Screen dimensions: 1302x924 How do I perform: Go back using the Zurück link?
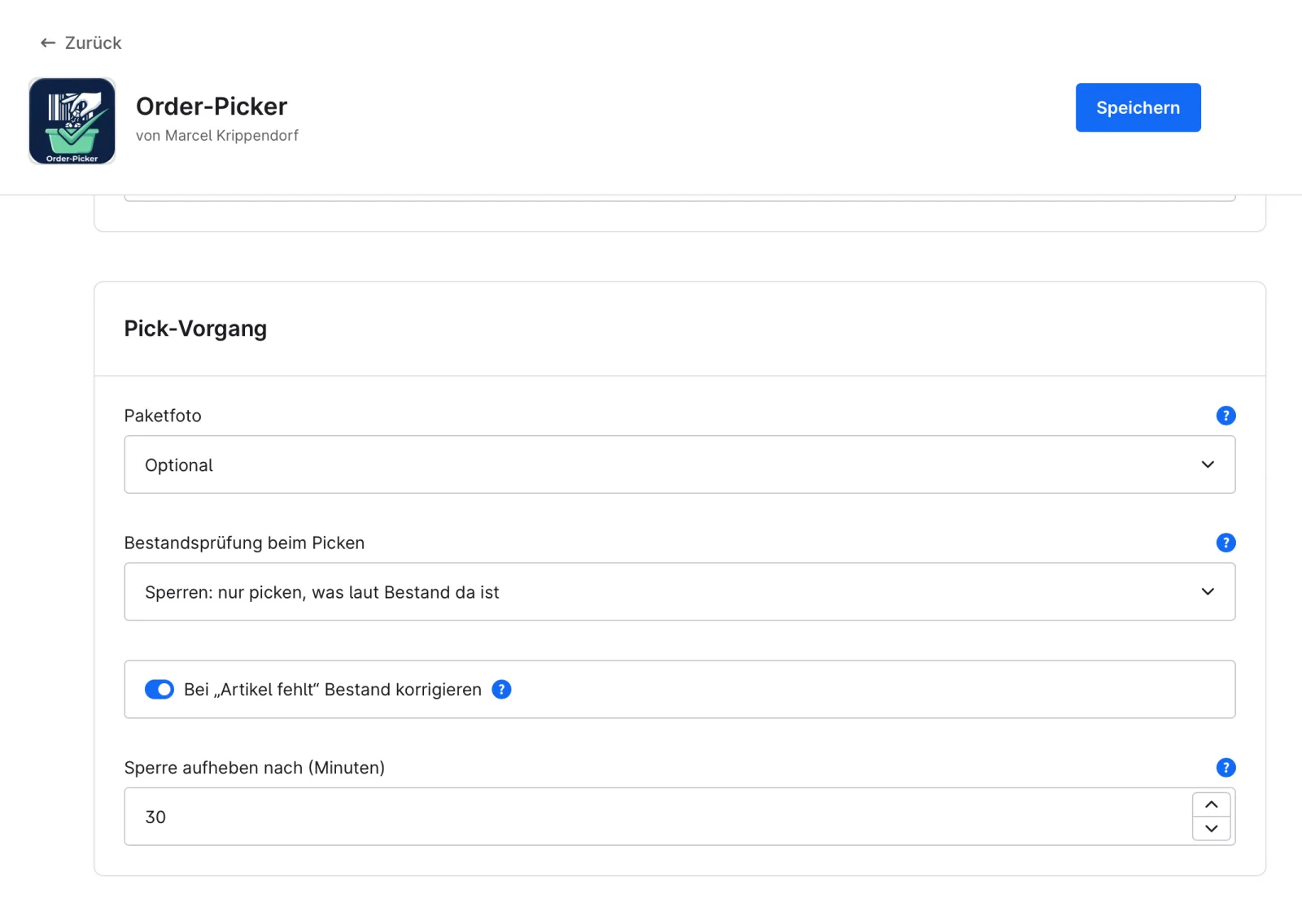point(81,43)
